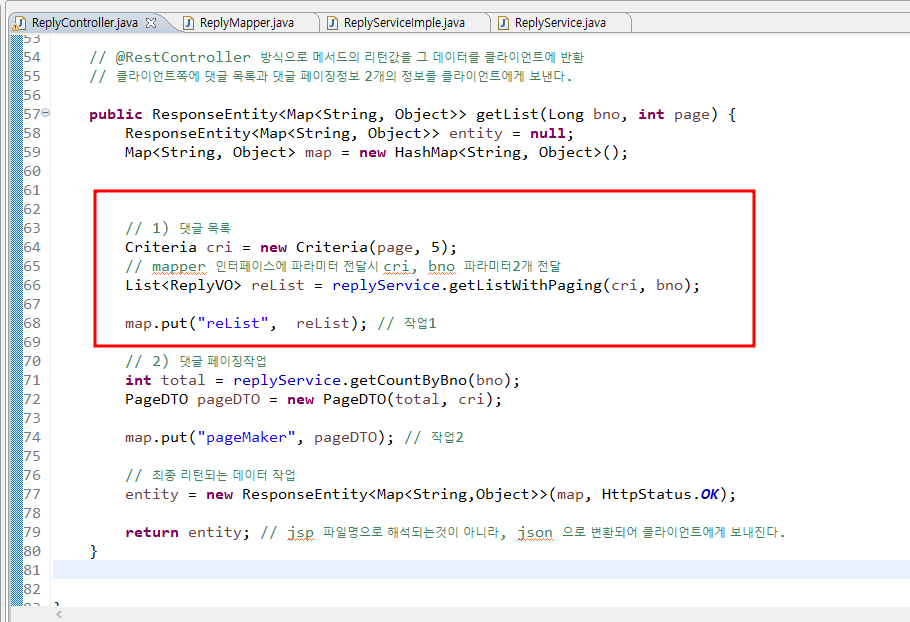Click the '// 최종 리턴되는 데이터 작업' comment
The width and height of the screenshot is (910, 622).
coord(210,475)
